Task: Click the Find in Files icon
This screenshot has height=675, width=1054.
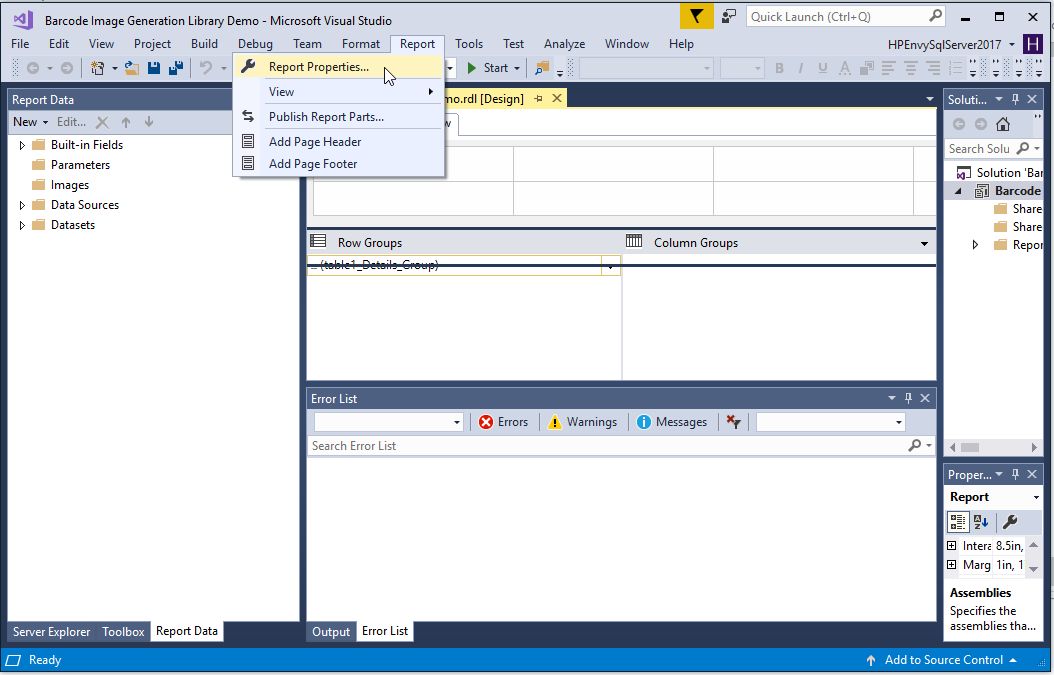Action: [542, 68]
